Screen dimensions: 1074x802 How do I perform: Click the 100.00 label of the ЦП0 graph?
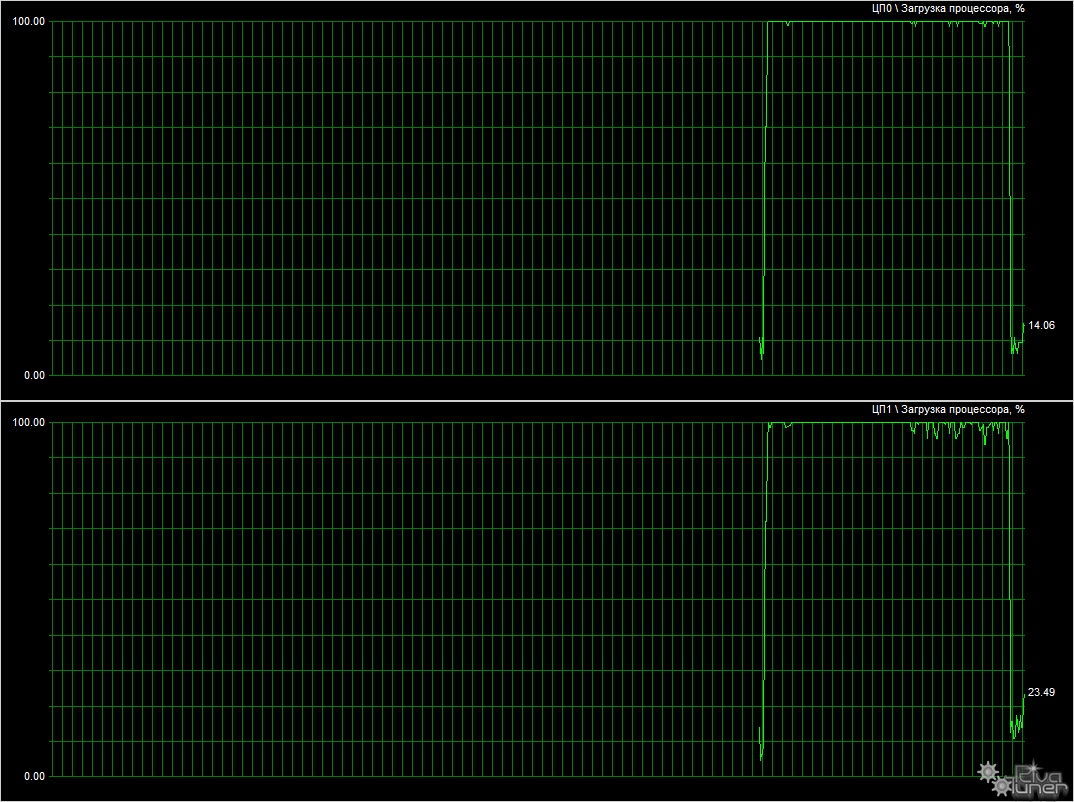(29, 21)
